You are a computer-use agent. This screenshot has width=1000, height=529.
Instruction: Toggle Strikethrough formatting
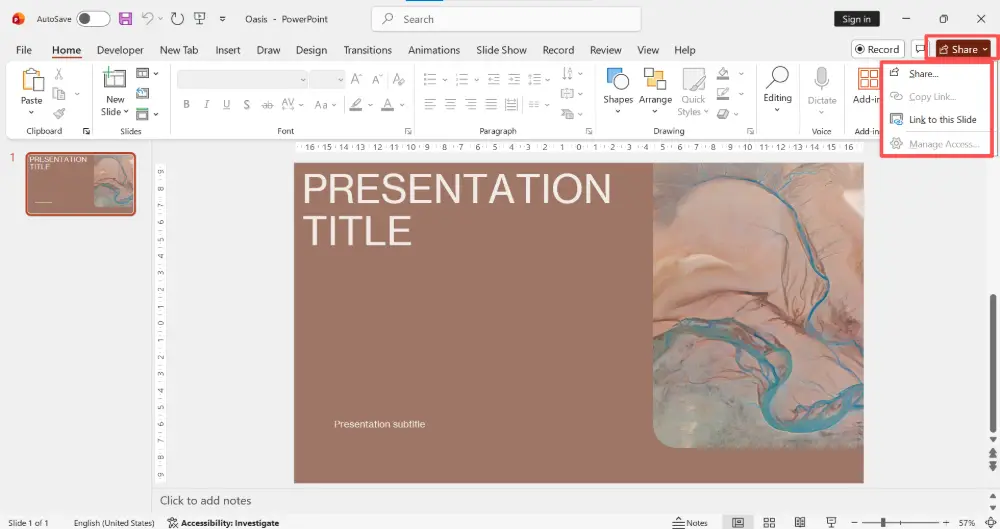coord(267,104)
